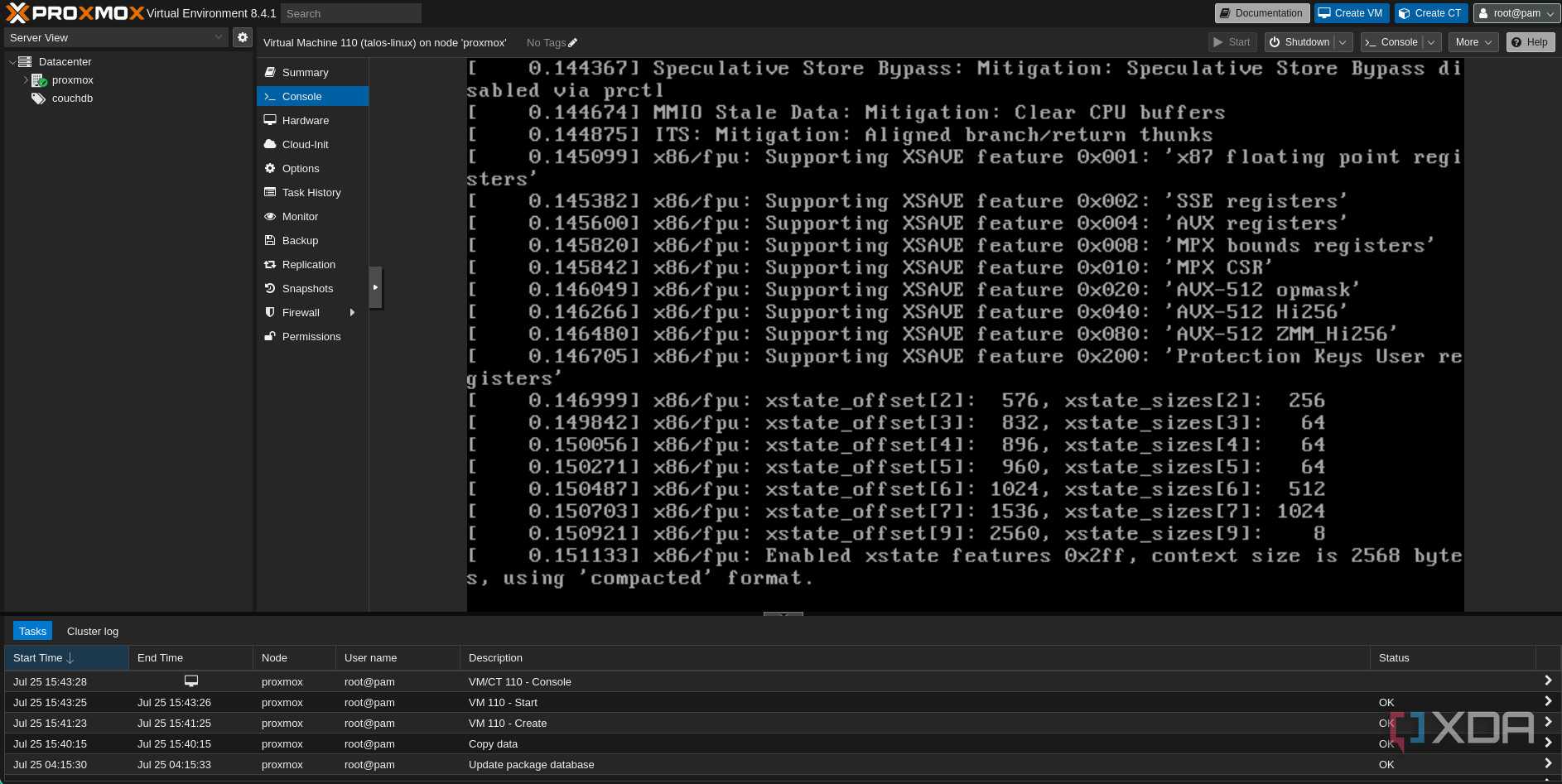Select the VM 110 - Start task
Screen dimensions: 1562x784
pyautogui.click(x=781, y=702)
